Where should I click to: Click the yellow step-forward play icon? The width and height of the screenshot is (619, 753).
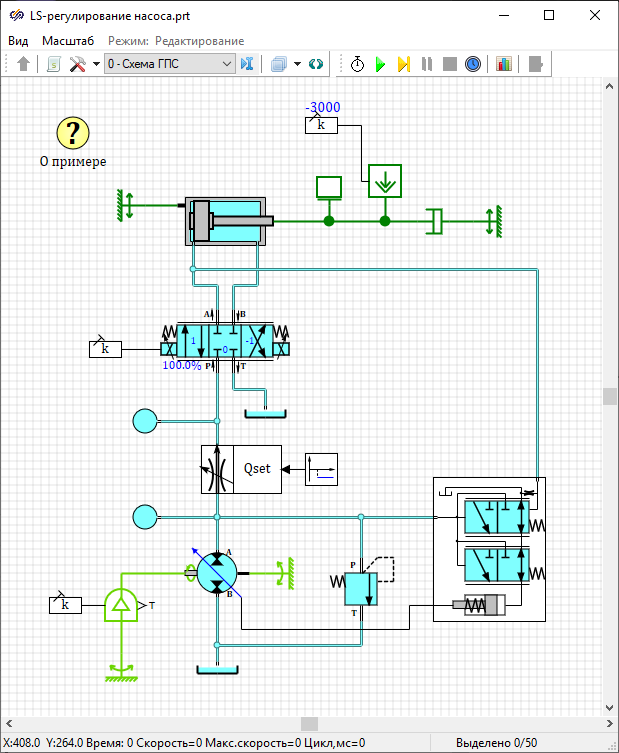tap(403, 64)
